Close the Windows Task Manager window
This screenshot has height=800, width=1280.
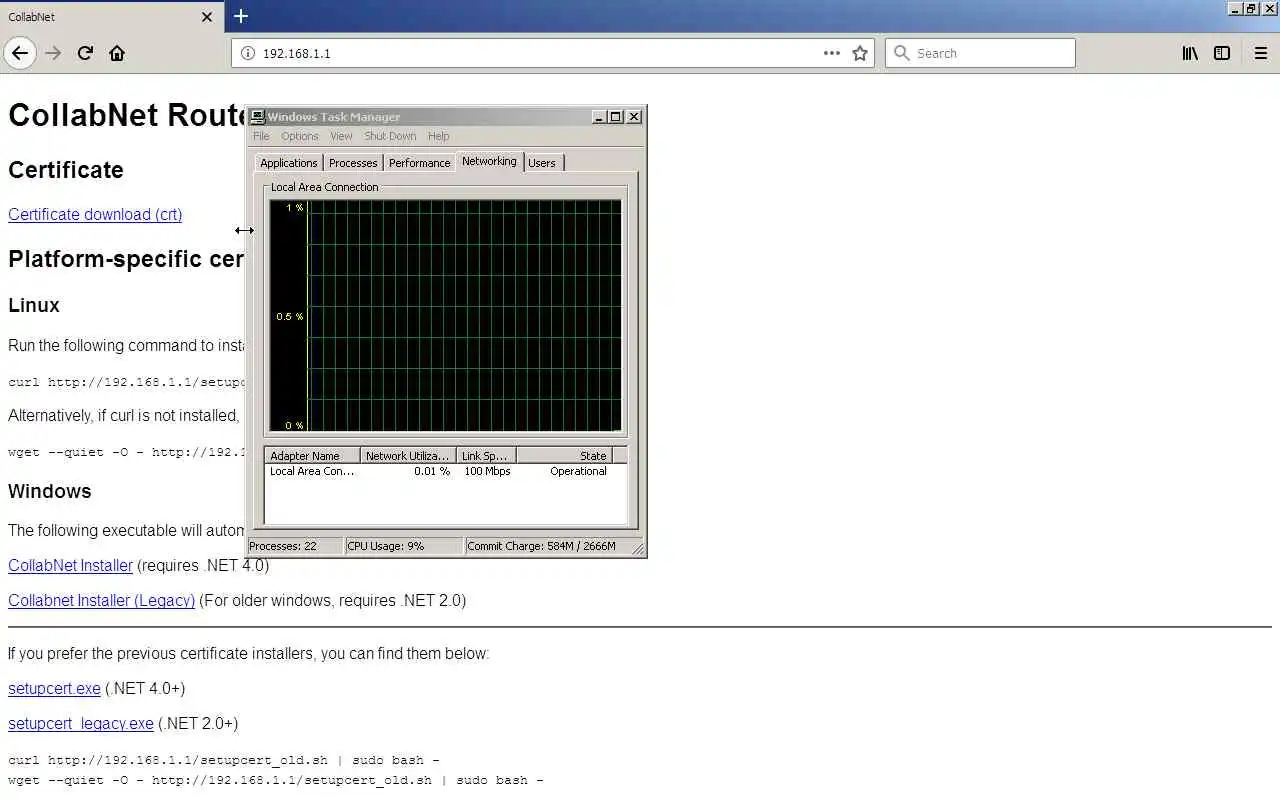(x=634, y=117)
